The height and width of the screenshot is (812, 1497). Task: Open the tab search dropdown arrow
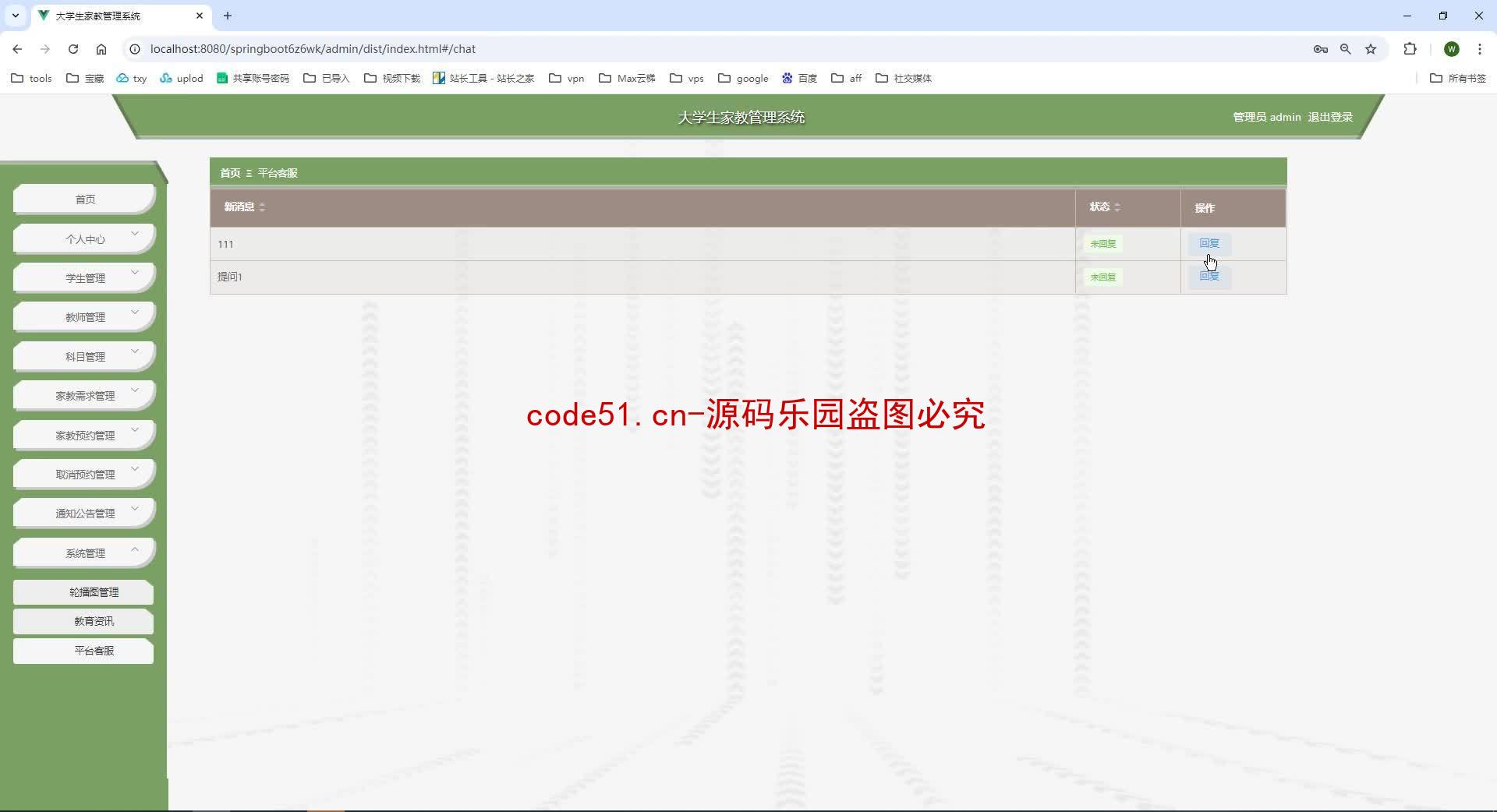[15, 16]
